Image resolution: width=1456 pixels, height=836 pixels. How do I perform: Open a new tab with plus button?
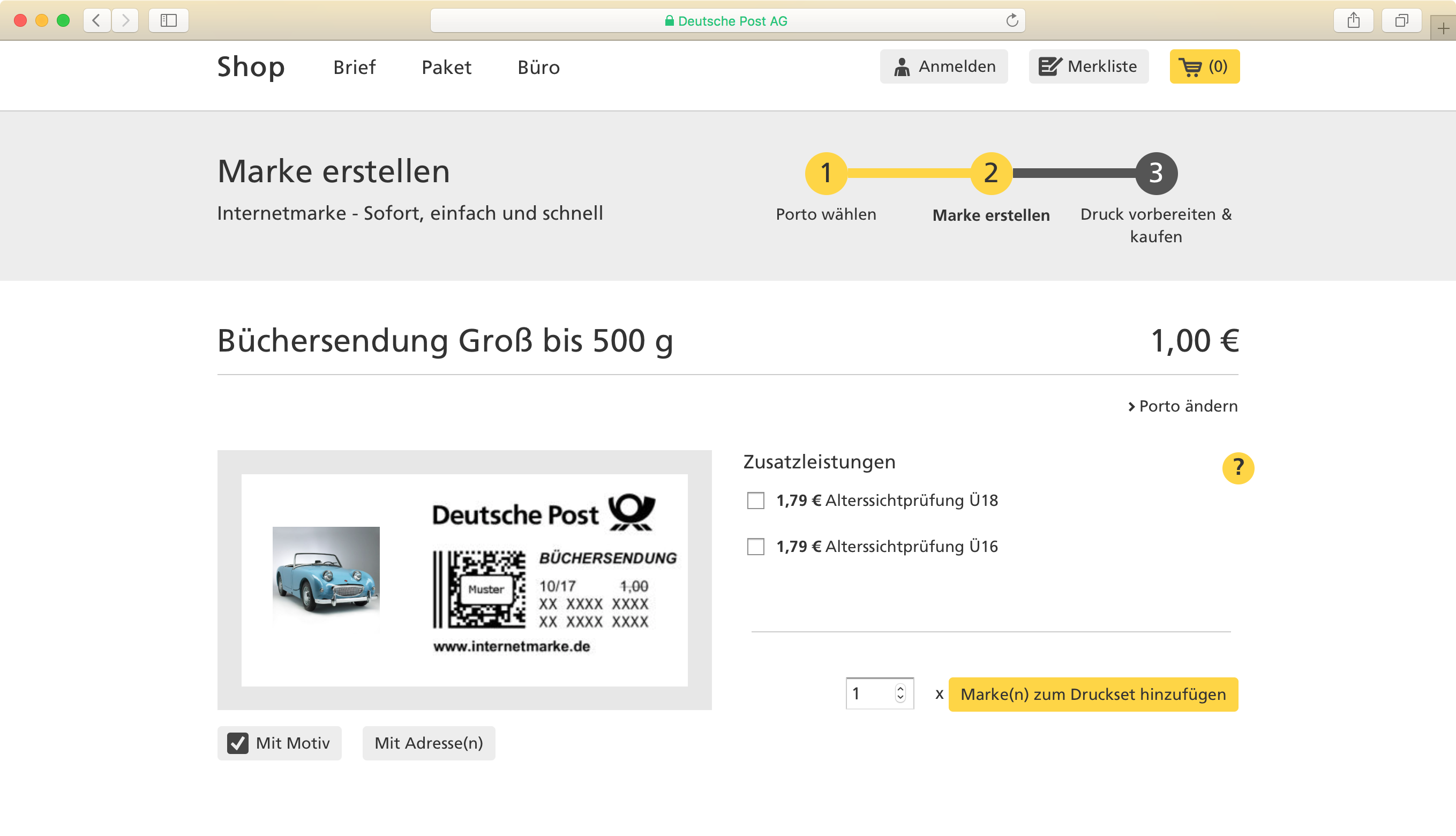tap(1443, 28)
